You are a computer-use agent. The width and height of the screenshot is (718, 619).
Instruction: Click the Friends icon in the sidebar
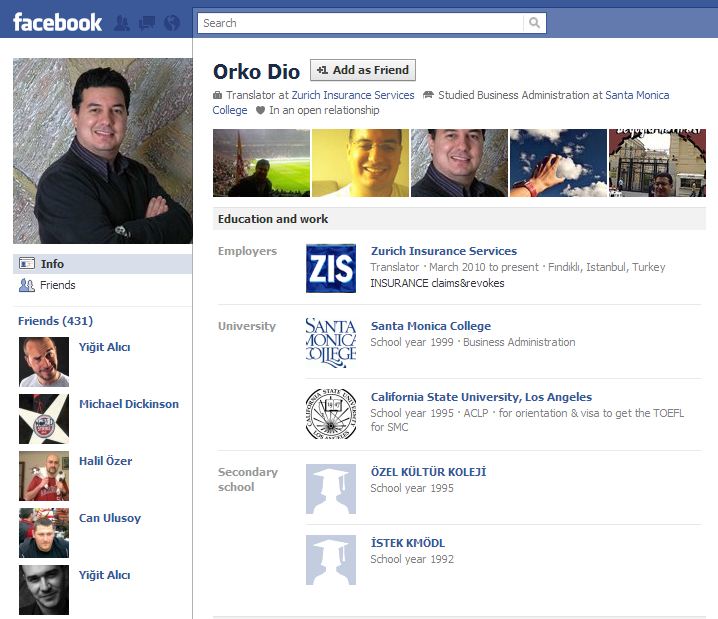[x=27, y=285]
